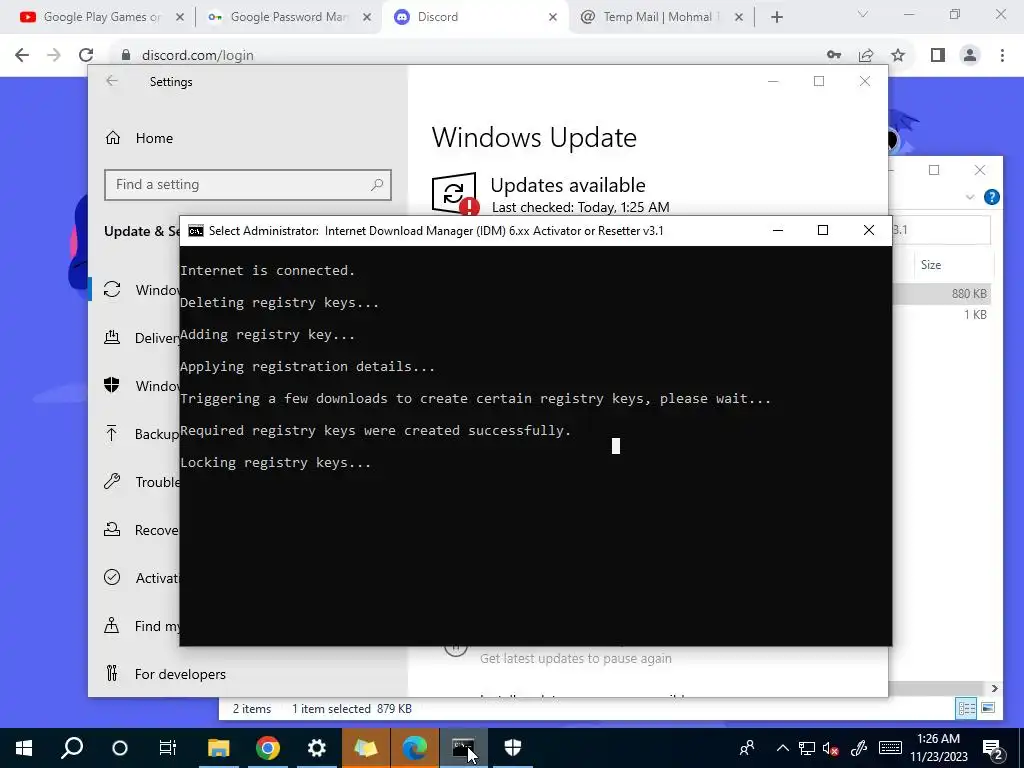
Task: Go back in Chrome browser
Action: pos(22,55)
